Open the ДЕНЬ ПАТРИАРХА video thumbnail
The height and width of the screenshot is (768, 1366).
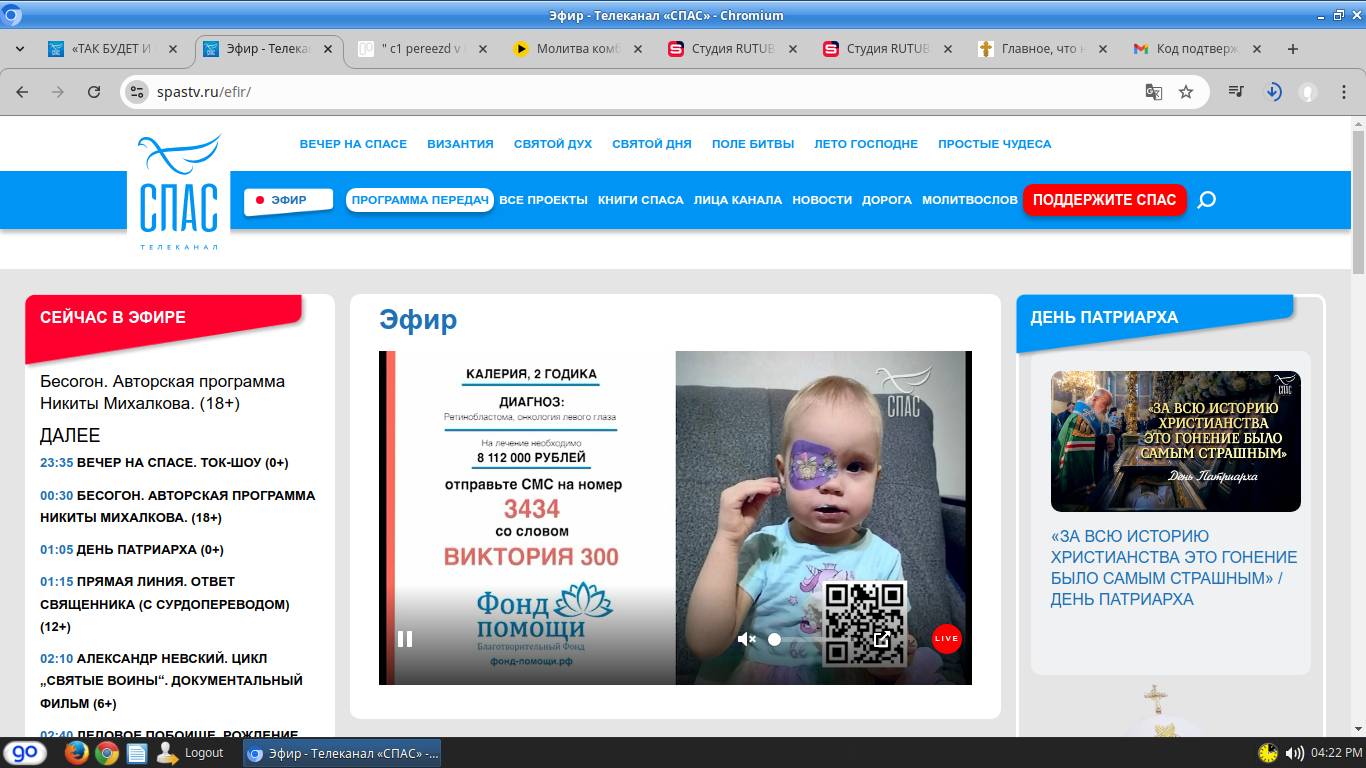pyautogui.click(x=1176, y=441)
